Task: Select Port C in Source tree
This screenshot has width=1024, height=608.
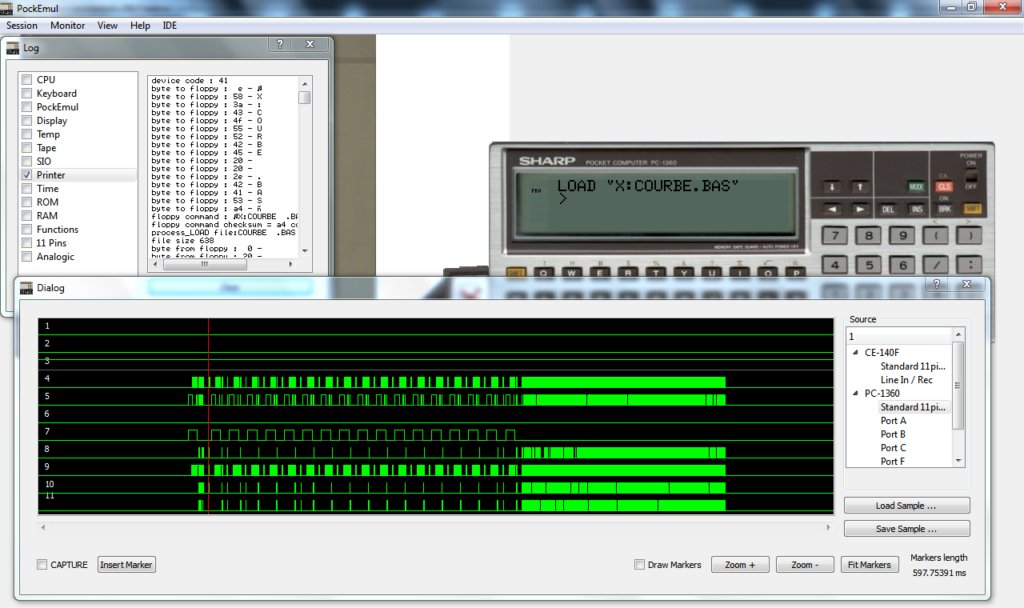Action: point(893,447)
